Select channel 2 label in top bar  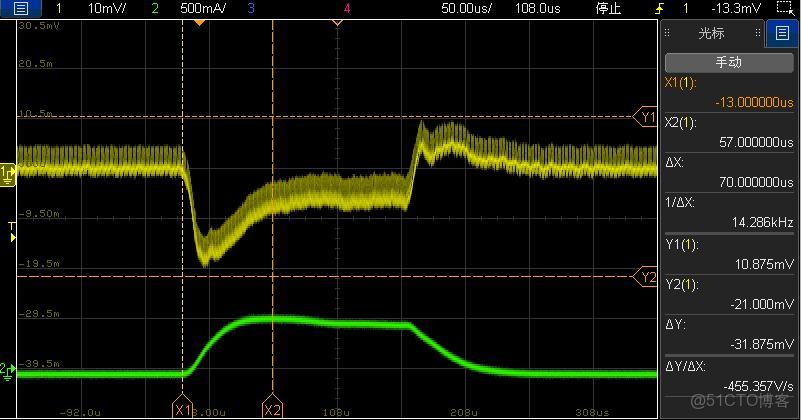click(155, 8)
